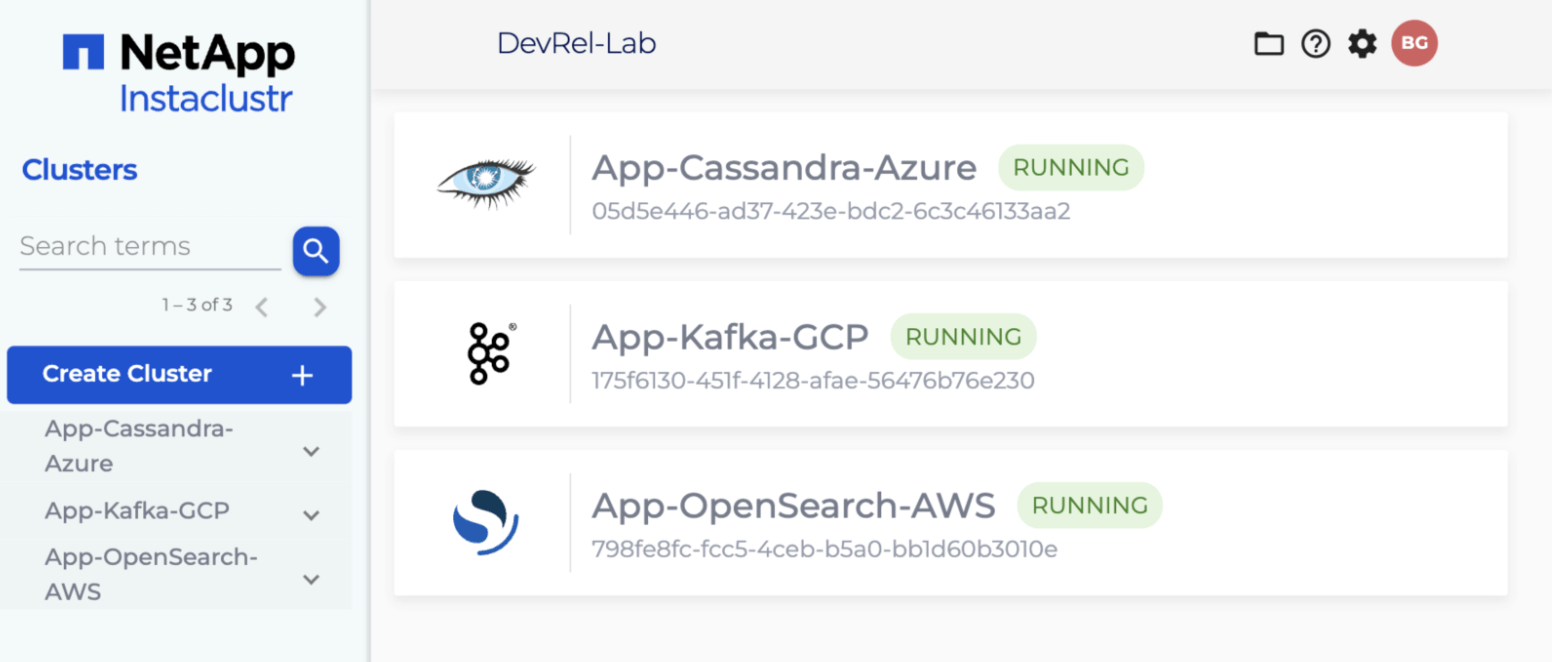Image resolution: width=1552 pixels, height=662 pixels.
Task: Open settings gear icon
Action: [x=1362, y=44]
